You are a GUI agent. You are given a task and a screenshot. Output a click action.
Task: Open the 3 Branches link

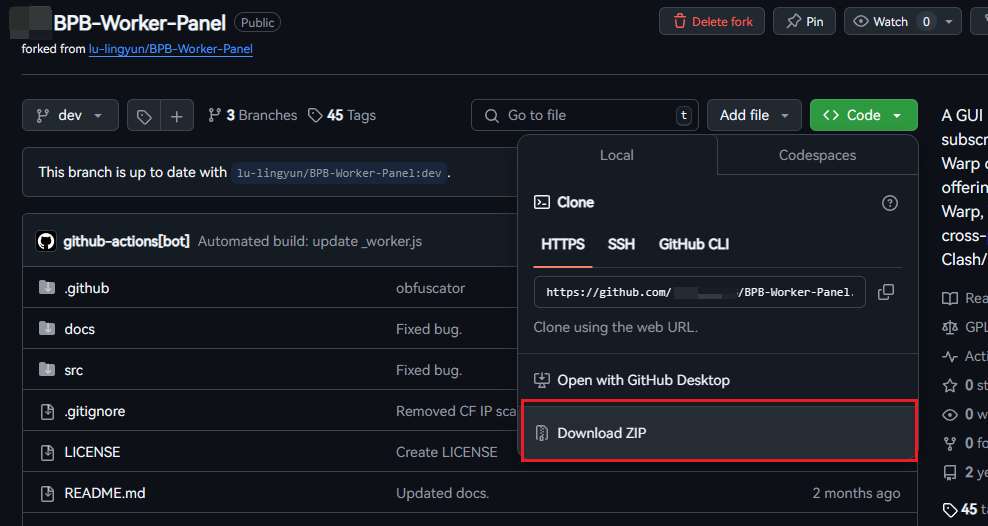tap(253, 115)
